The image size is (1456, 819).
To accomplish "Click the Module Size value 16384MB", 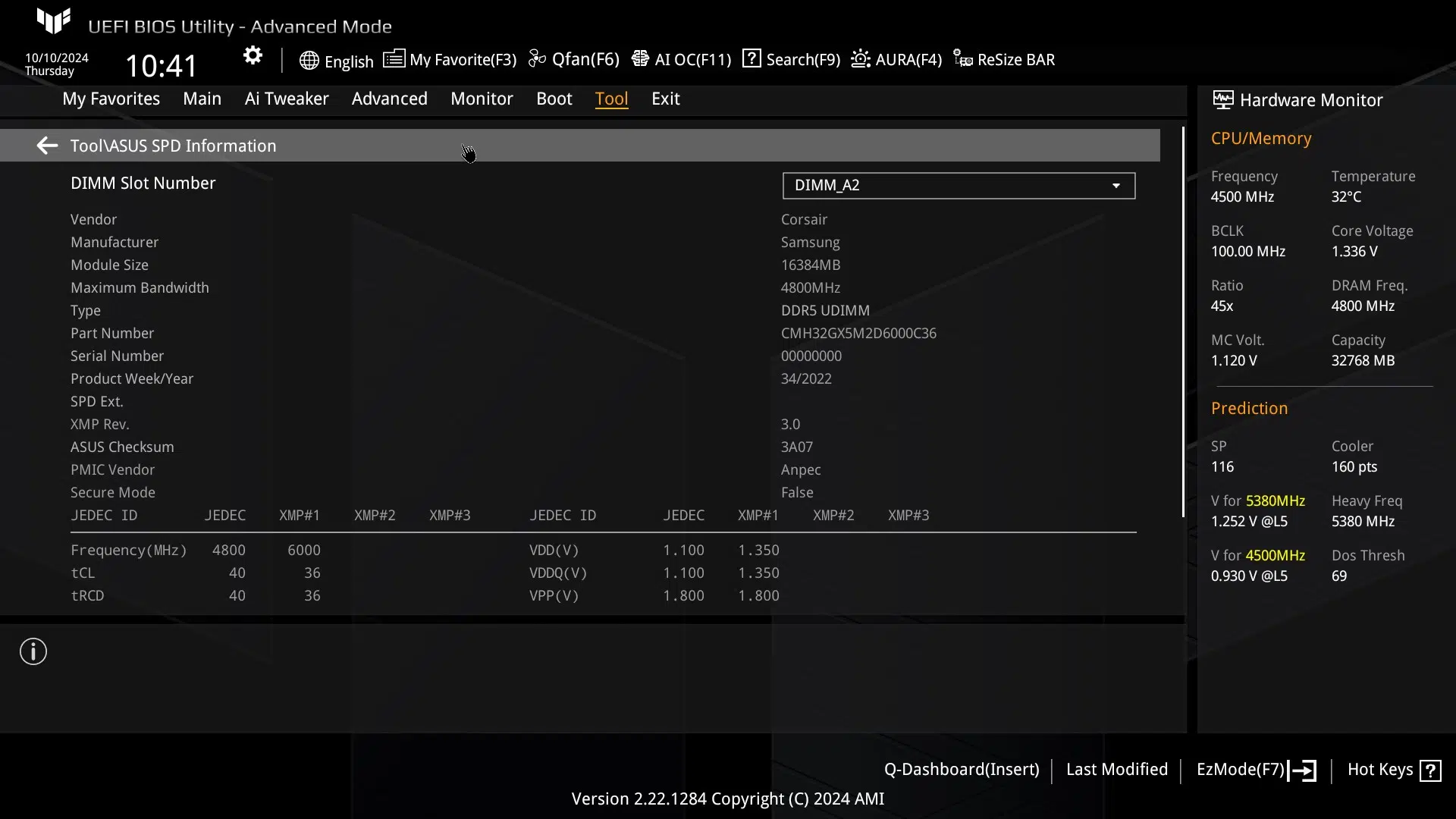I will click(x=811, y=265).
